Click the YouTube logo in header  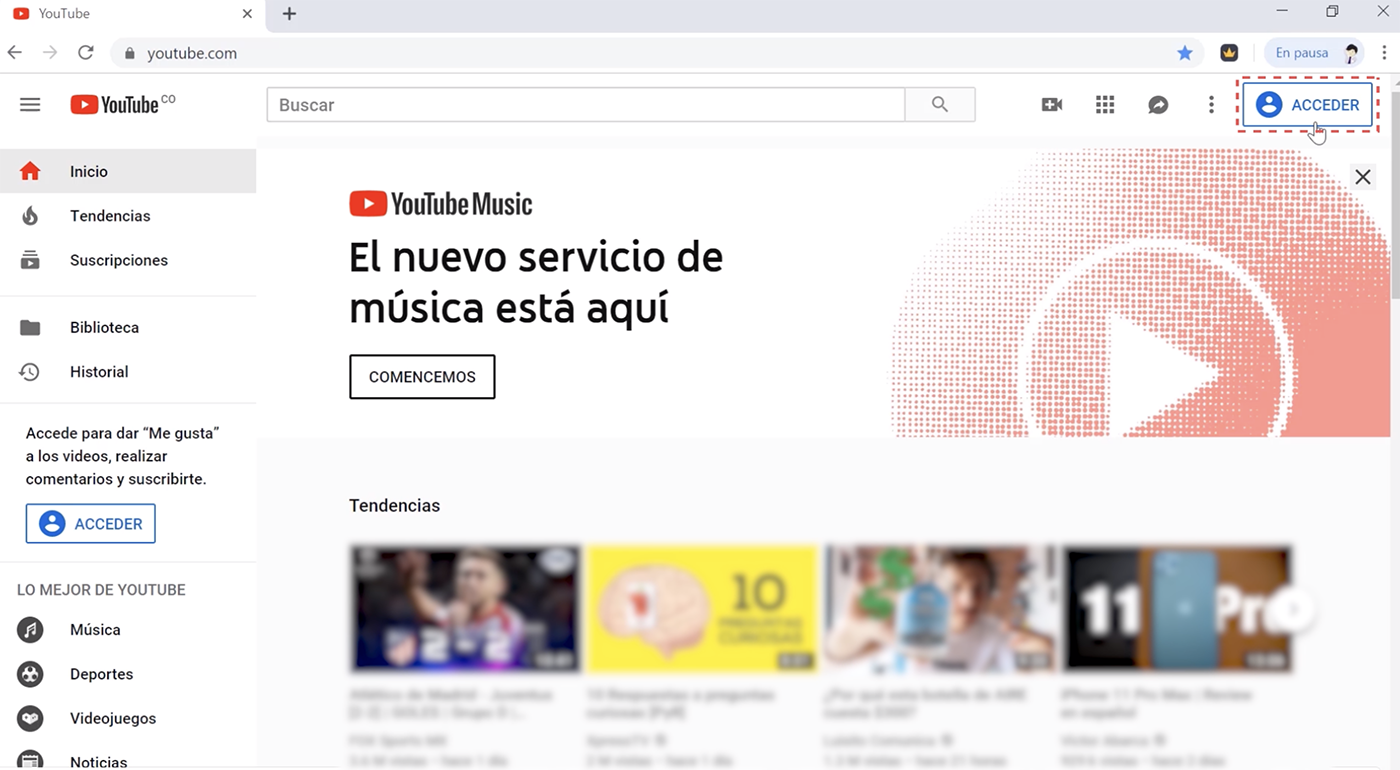click(122, 104)
